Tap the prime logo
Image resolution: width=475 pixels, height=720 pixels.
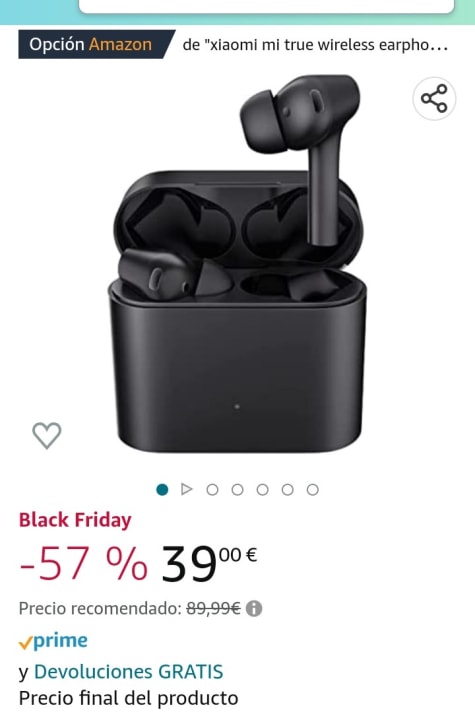(x=53, y=641)
